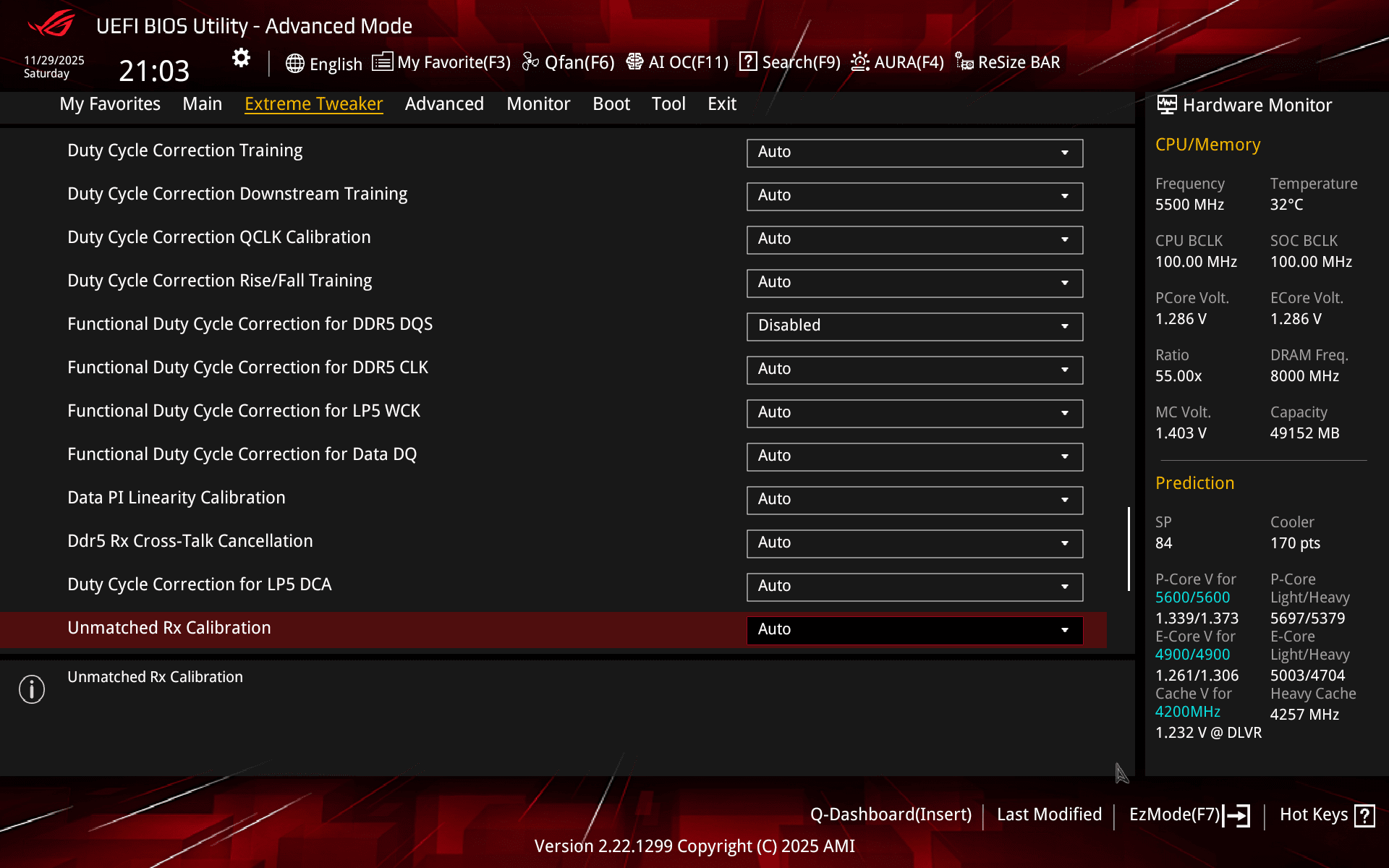Open language selection globe icon

[x=294, y=64]
